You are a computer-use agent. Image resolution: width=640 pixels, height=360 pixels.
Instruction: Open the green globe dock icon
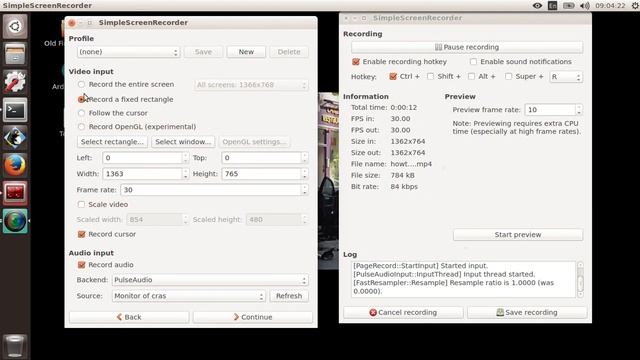coord(15,221)
